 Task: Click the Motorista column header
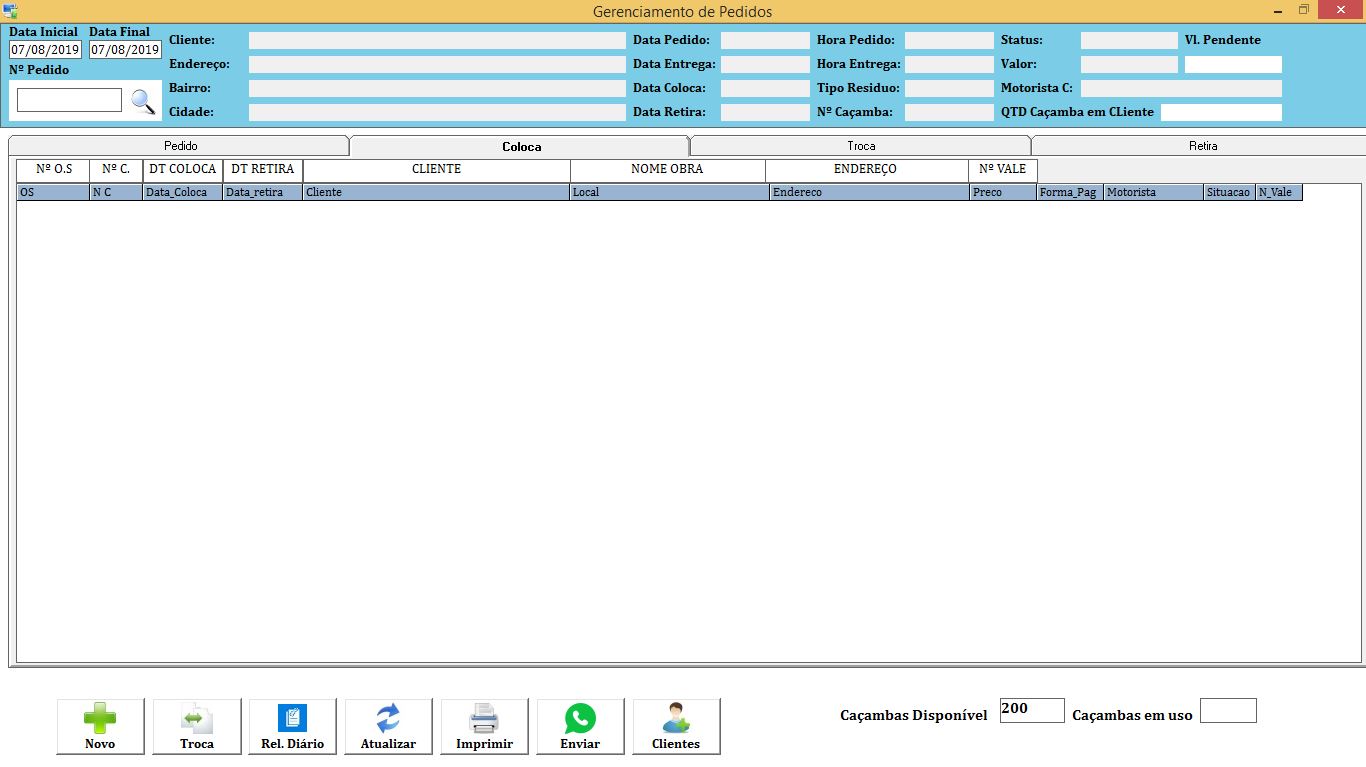1153,192
